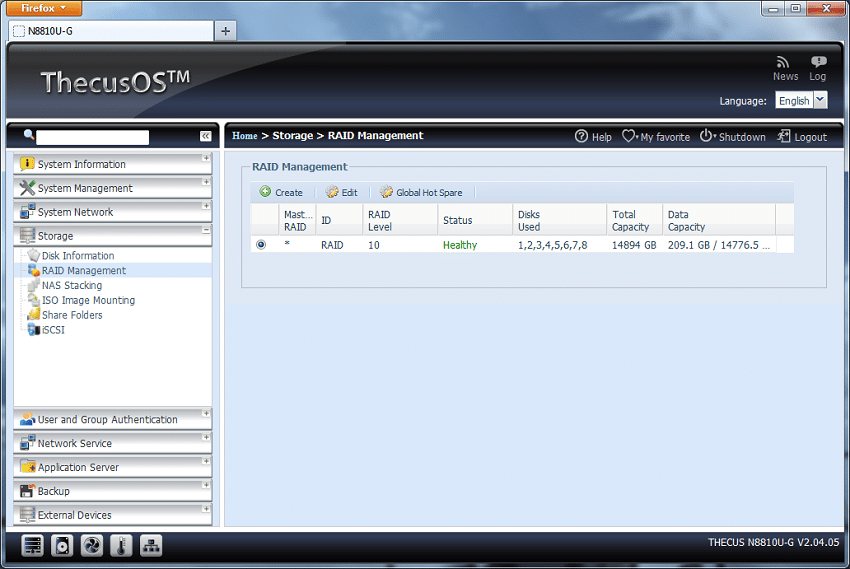Click the fan status icon in bottom bar
This screenshot has height=569, width=850.
click(92, 546)
